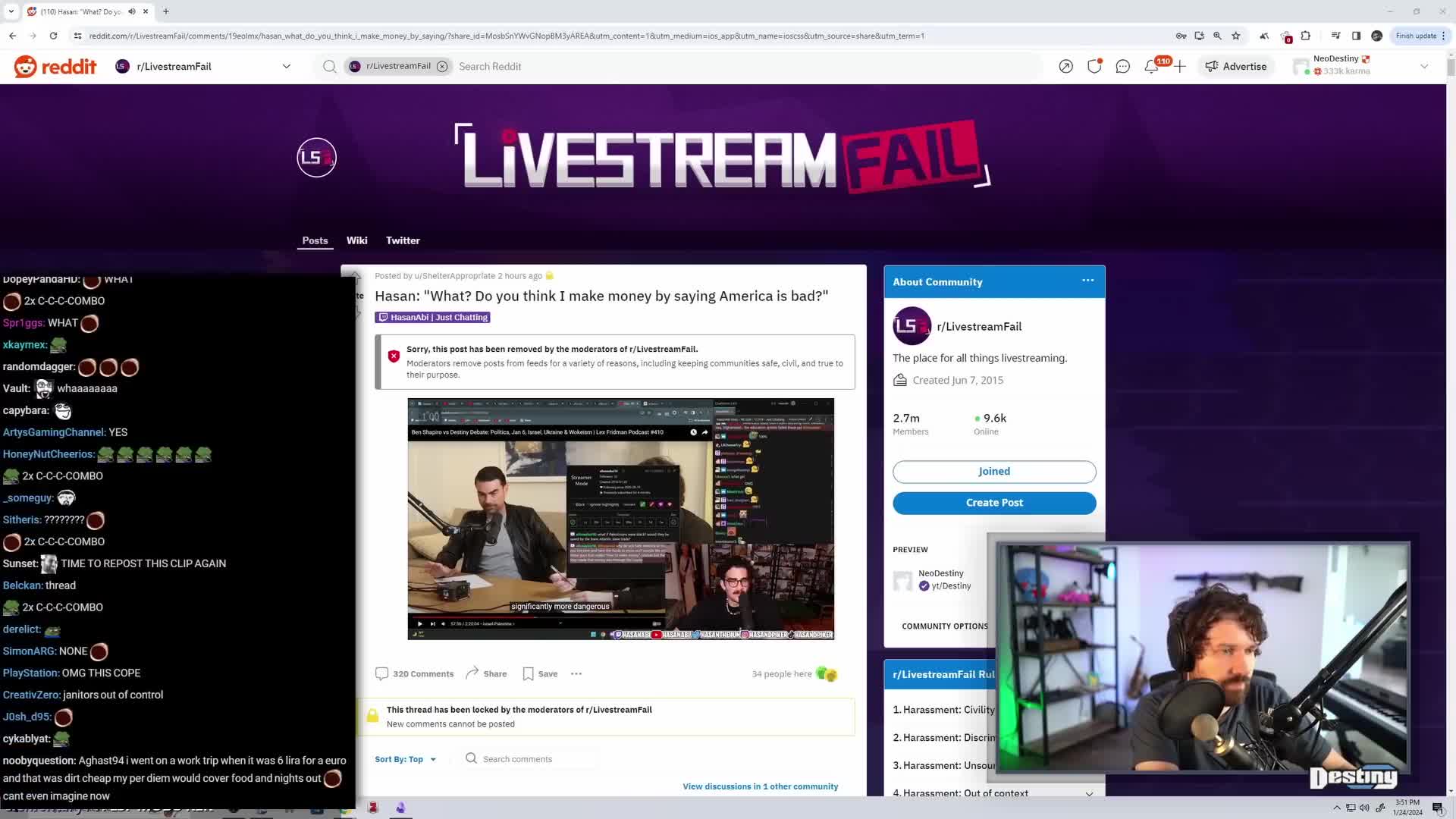View discussions in 1 other community
This screenshot has width=1456, height=819.
(x=760, y=786)
